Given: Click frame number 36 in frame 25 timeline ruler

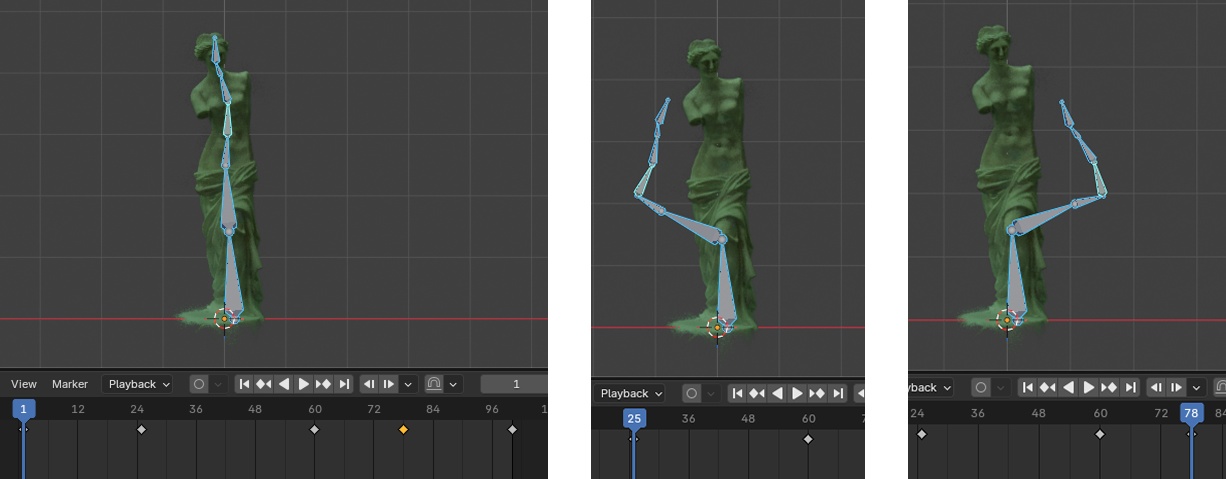Looking at the screenshot, I should coord(688,418).
